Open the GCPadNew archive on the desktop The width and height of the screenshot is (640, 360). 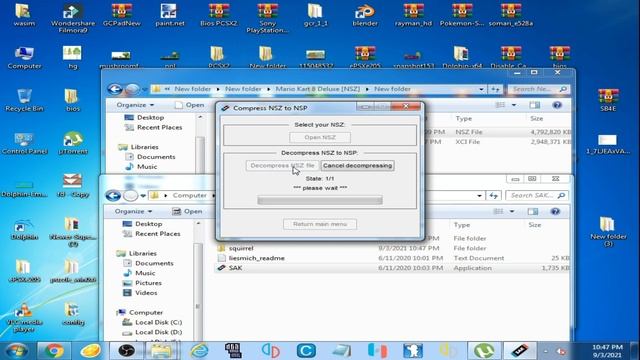click(x=122, y=15)
